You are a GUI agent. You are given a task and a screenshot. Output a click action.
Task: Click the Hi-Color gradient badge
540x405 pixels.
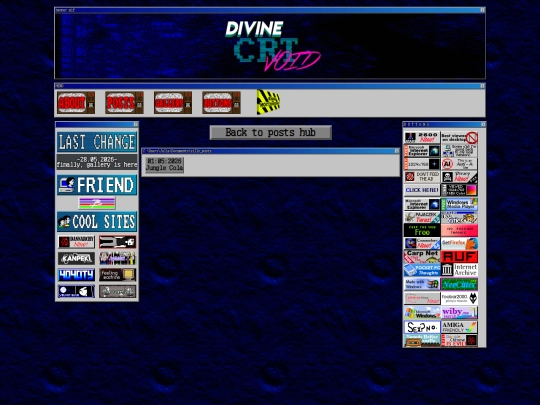pyautogui.click(x=459, y=190)
